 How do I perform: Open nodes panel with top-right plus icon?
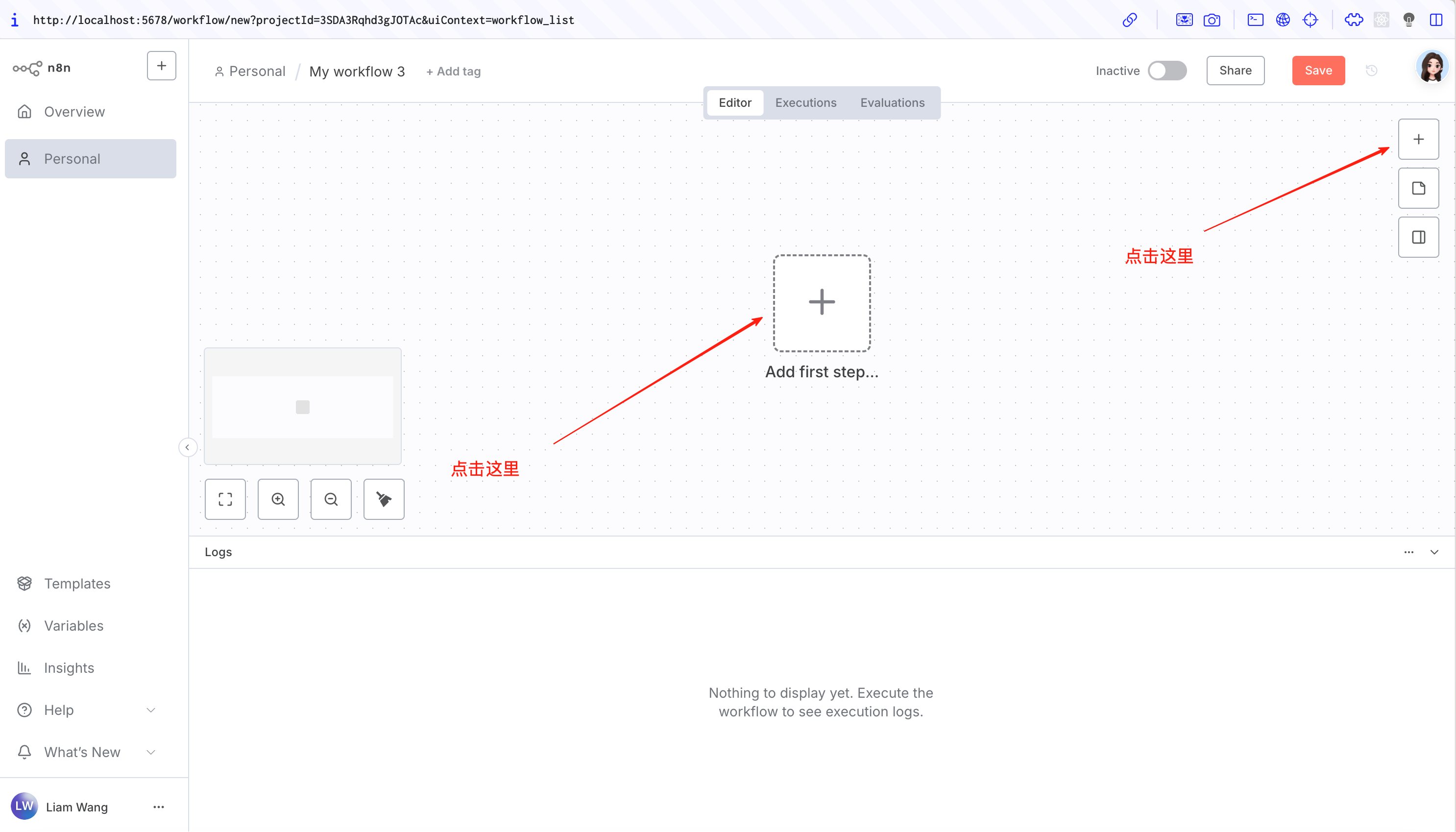1418,140
